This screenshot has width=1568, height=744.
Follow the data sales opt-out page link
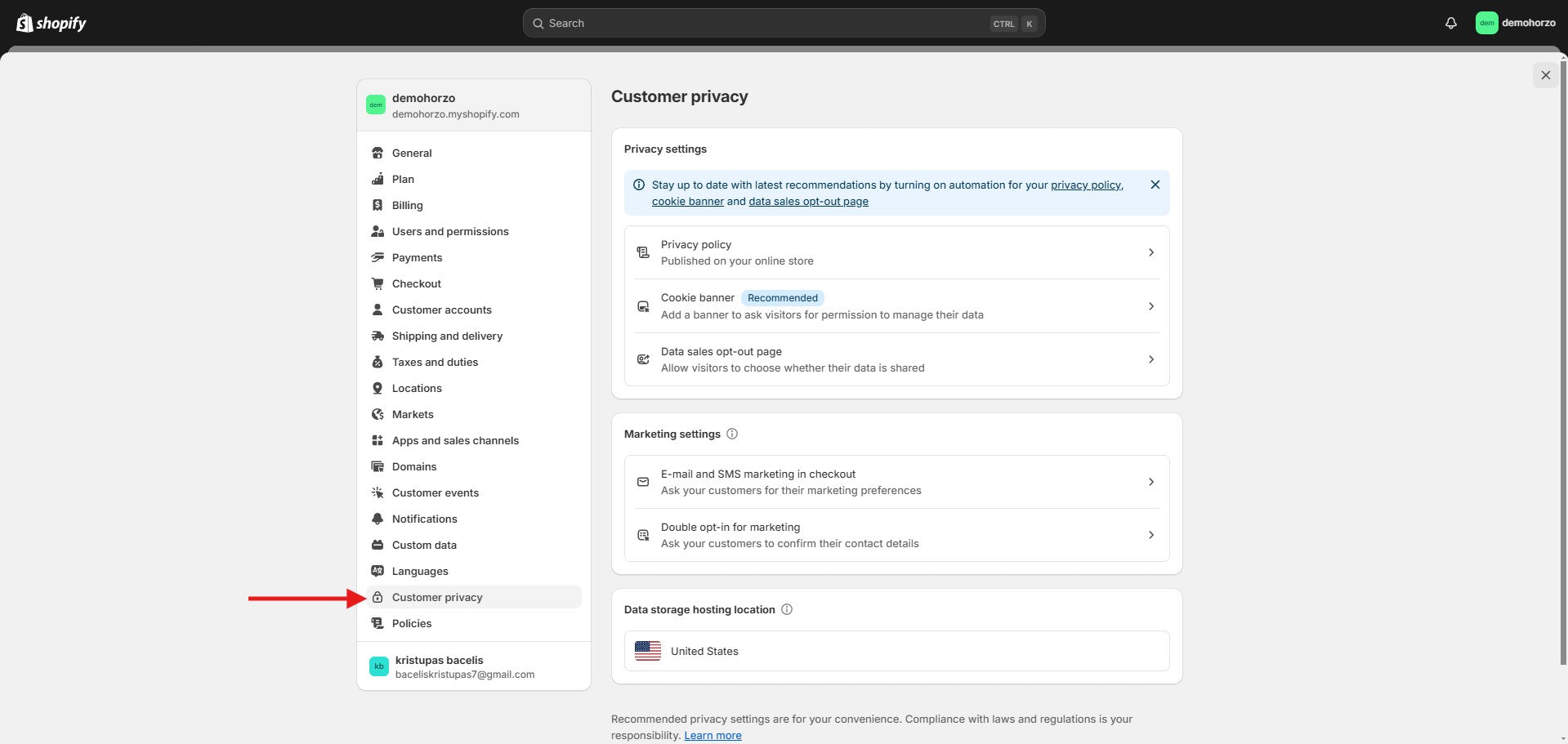pyautogui.click(x=808, y=201)
